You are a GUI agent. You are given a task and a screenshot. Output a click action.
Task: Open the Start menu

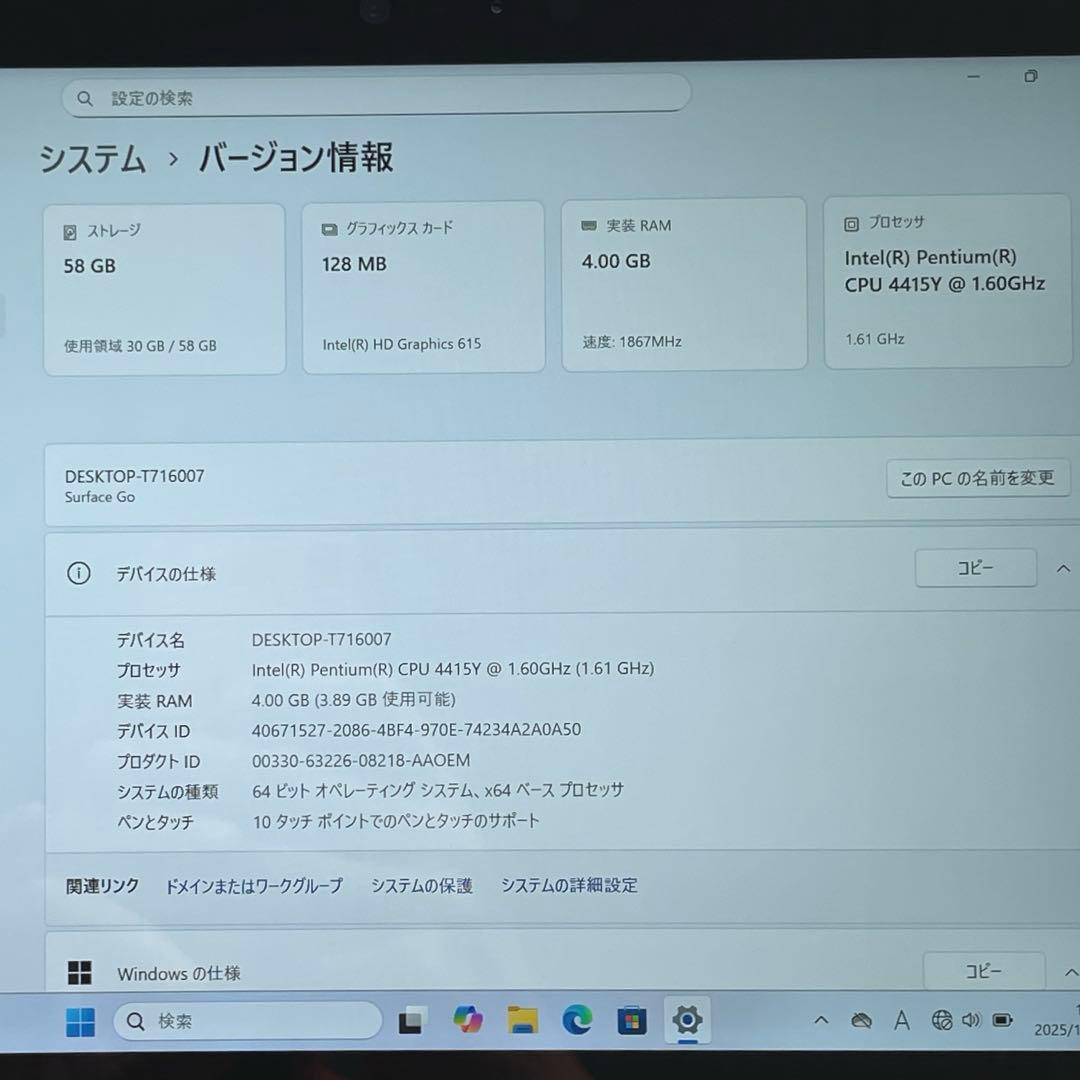coord(80,1021)
